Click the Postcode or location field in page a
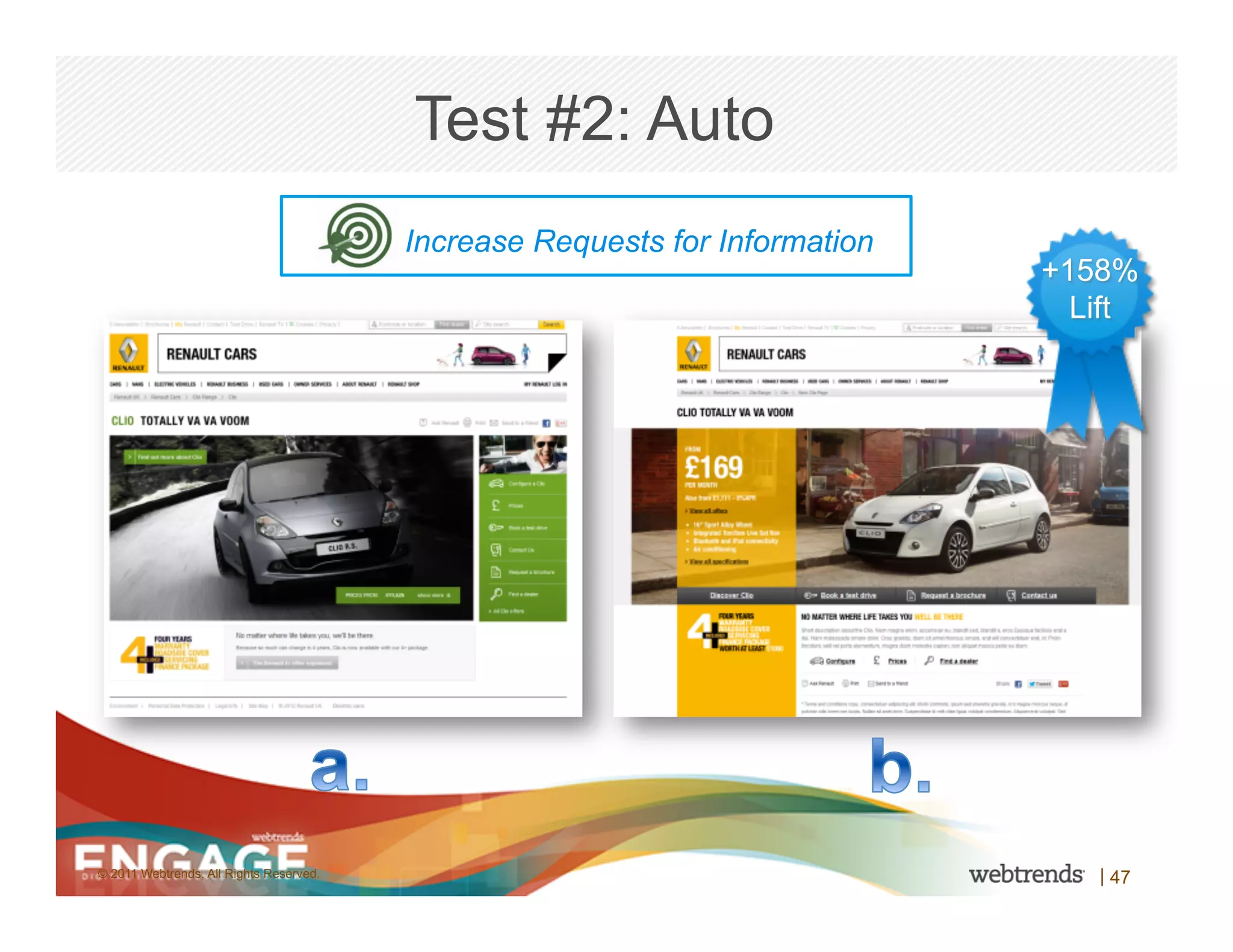The image size is (1233, 952). tap(402, 324)
